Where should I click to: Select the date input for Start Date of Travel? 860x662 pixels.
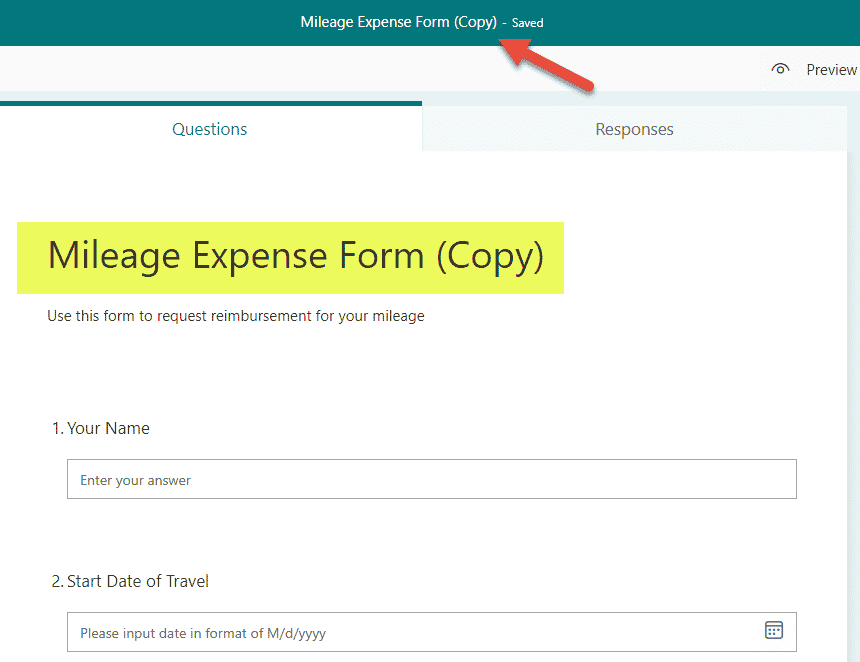pyautogui.click(x=400, y=631)
